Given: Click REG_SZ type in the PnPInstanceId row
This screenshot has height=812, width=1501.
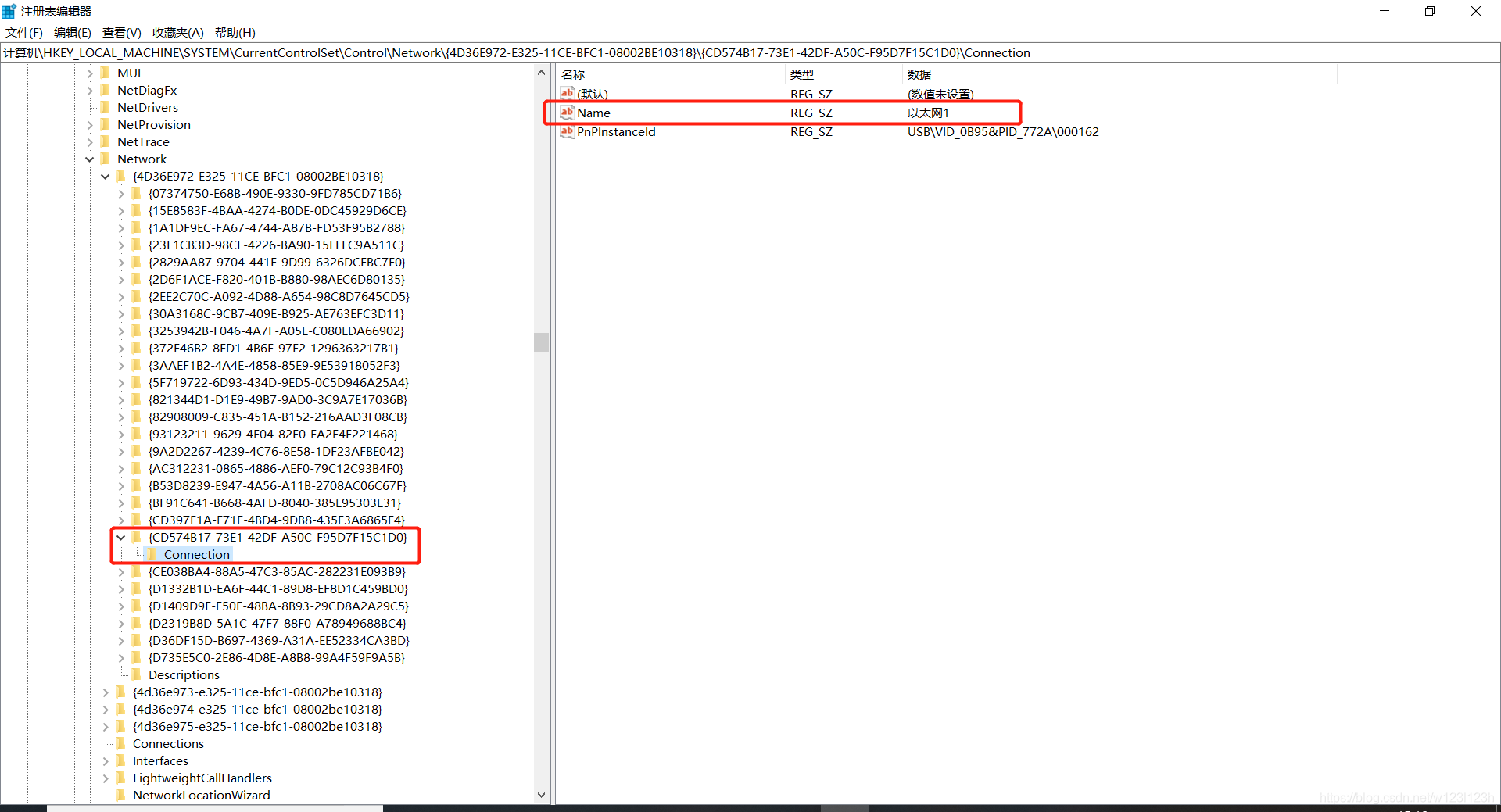Looking at the screenshot, I should (x=811, y=131).
